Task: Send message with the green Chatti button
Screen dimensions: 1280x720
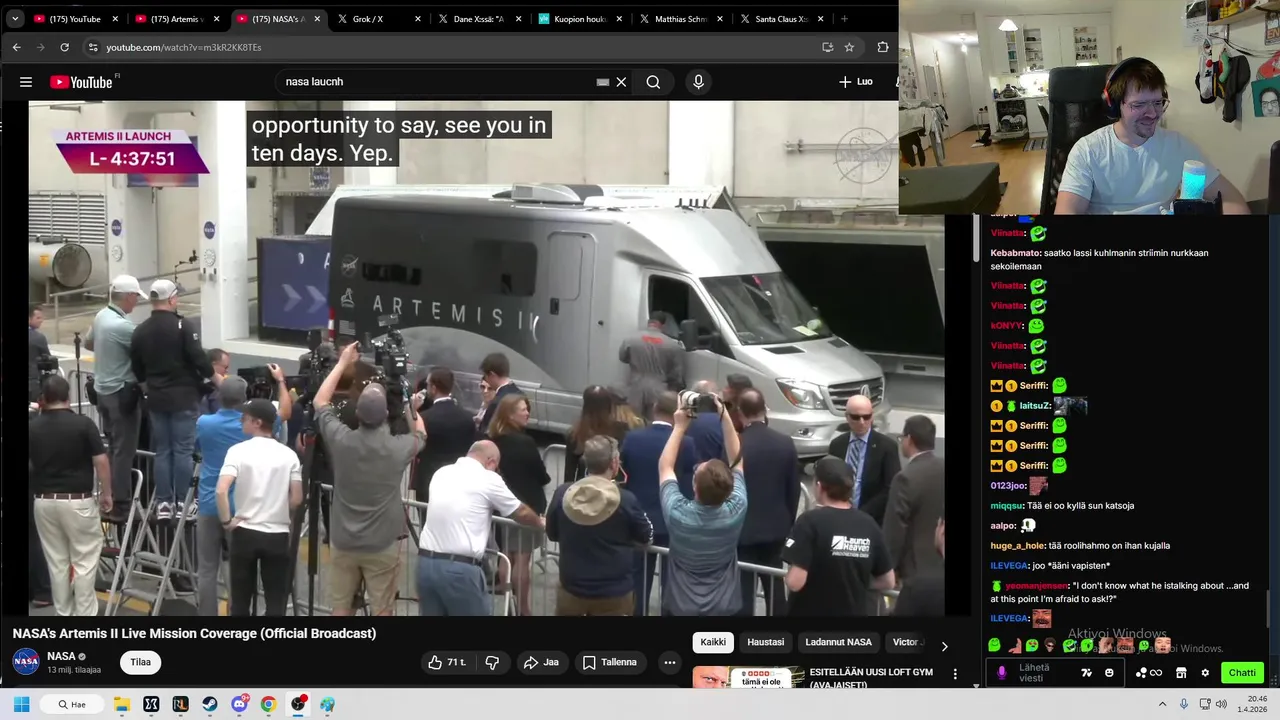Action: [x=1242, y=673]
